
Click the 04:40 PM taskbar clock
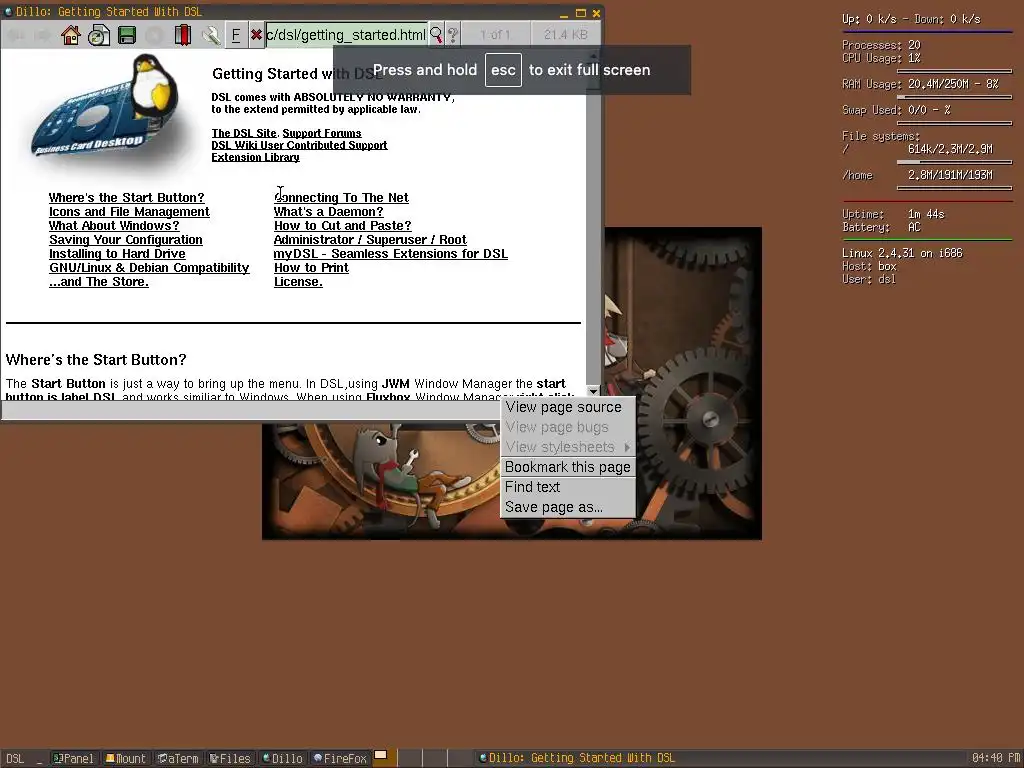tap(995, 758)
